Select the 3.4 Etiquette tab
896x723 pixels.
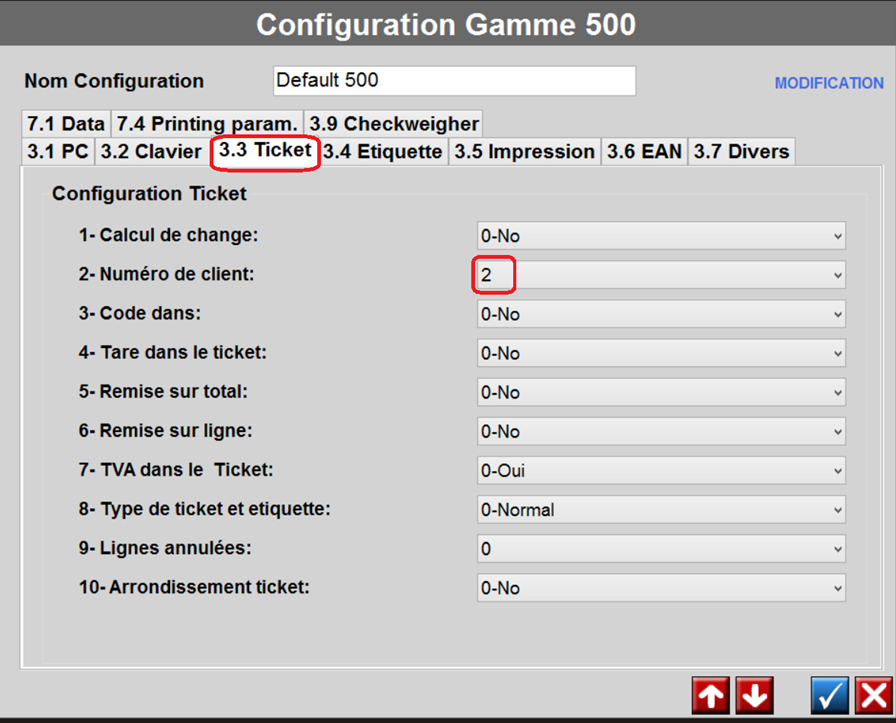382,152
